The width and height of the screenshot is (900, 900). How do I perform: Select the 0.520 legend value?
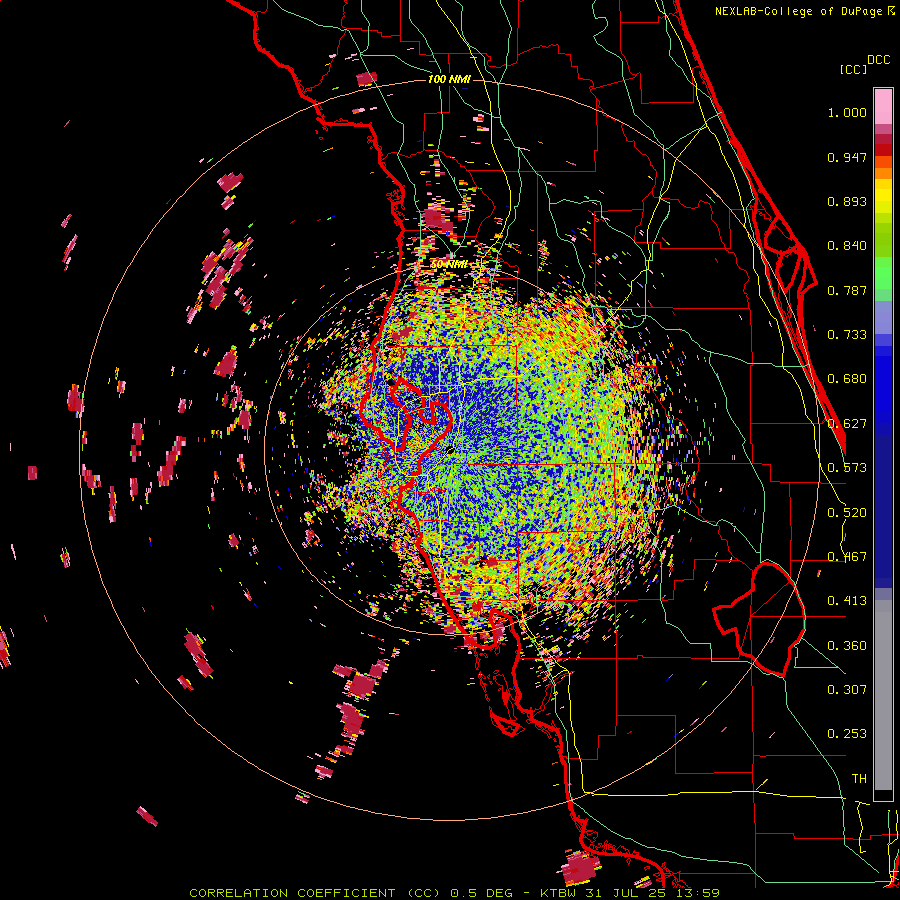click(847, 513)
